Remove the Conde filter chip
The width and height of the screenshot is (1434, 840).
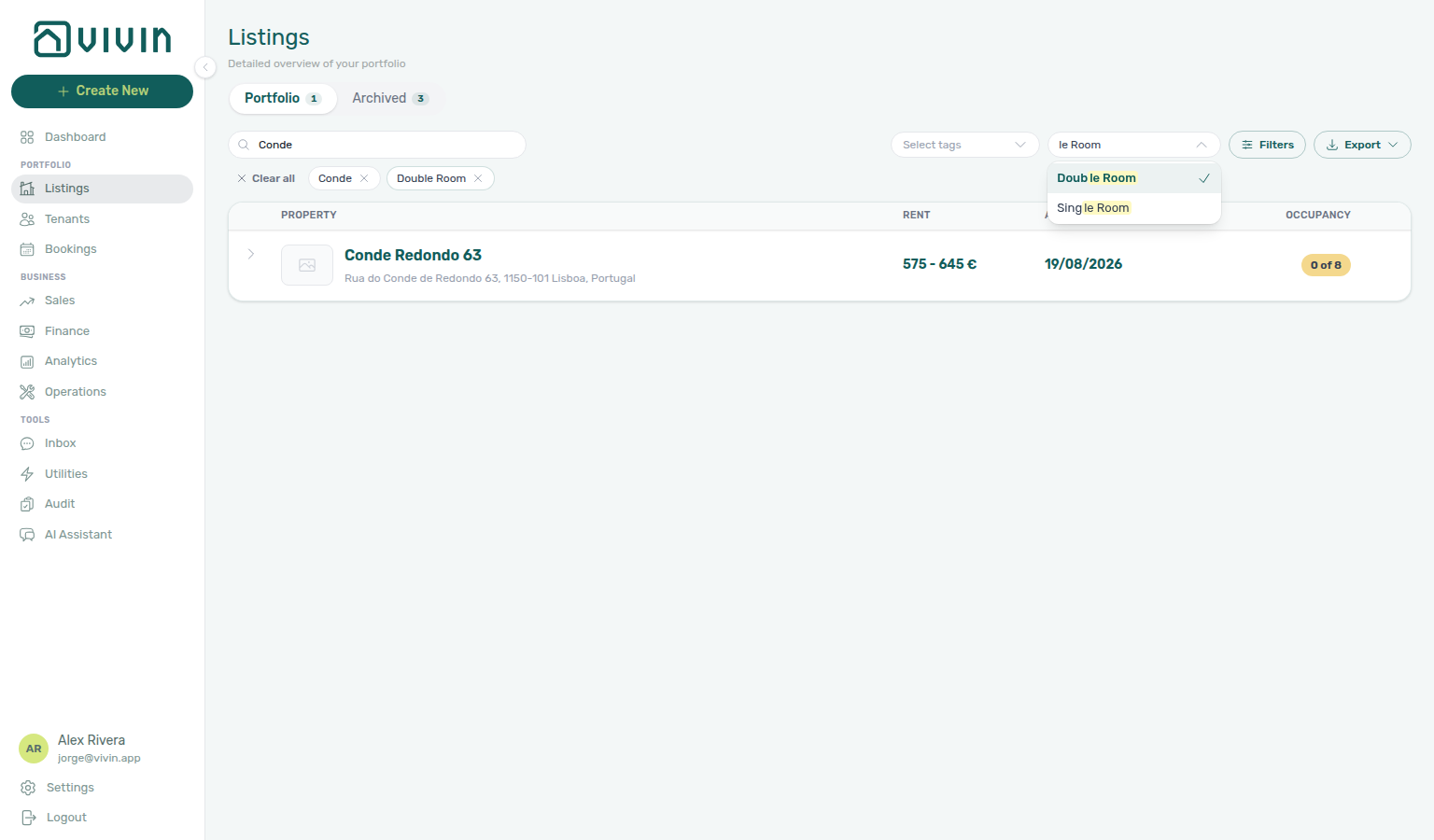[x=364, y=178]
